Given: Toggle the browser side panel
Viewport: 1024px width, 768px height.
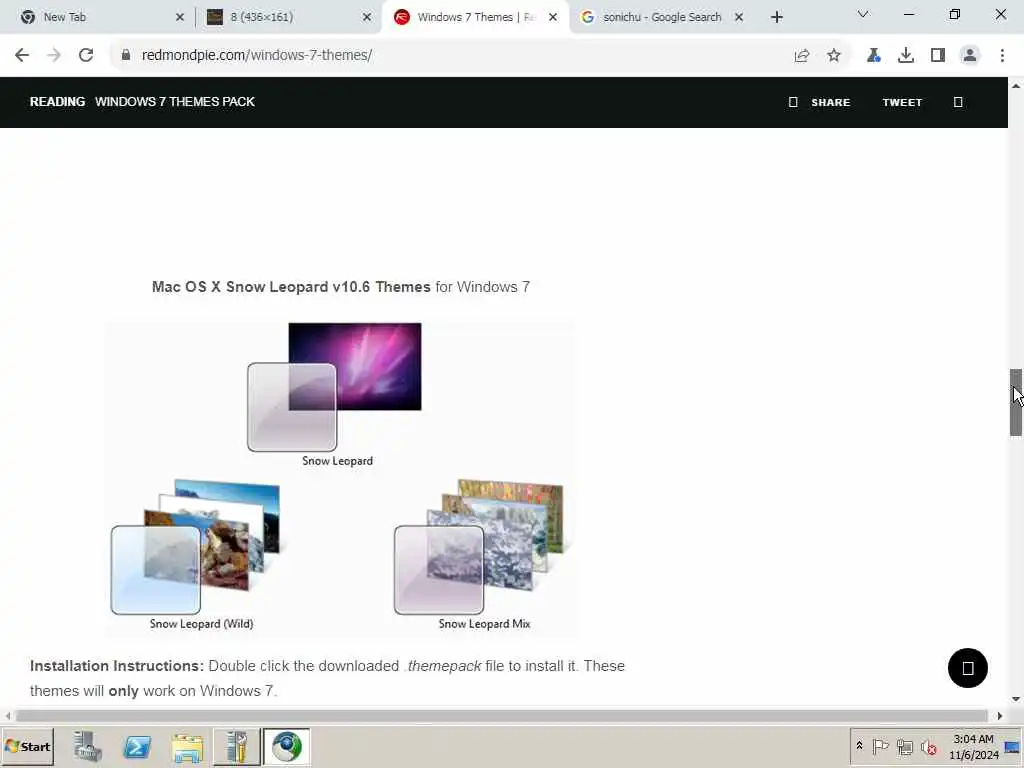Looking at the screenshot, I should point(938,56).
